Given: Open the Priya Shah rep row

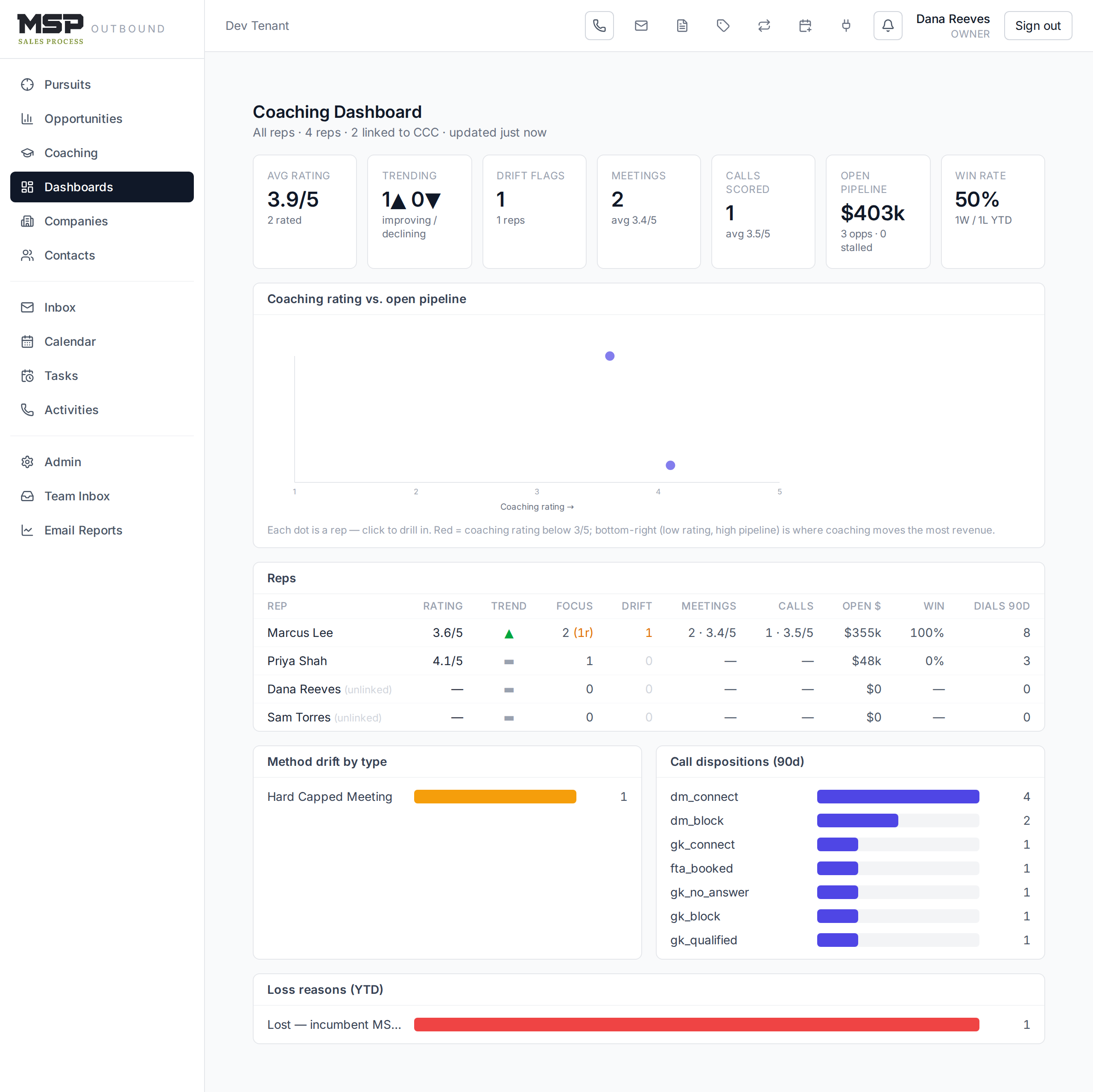Looking at the screenshot, I should click(x=649, y=661).
